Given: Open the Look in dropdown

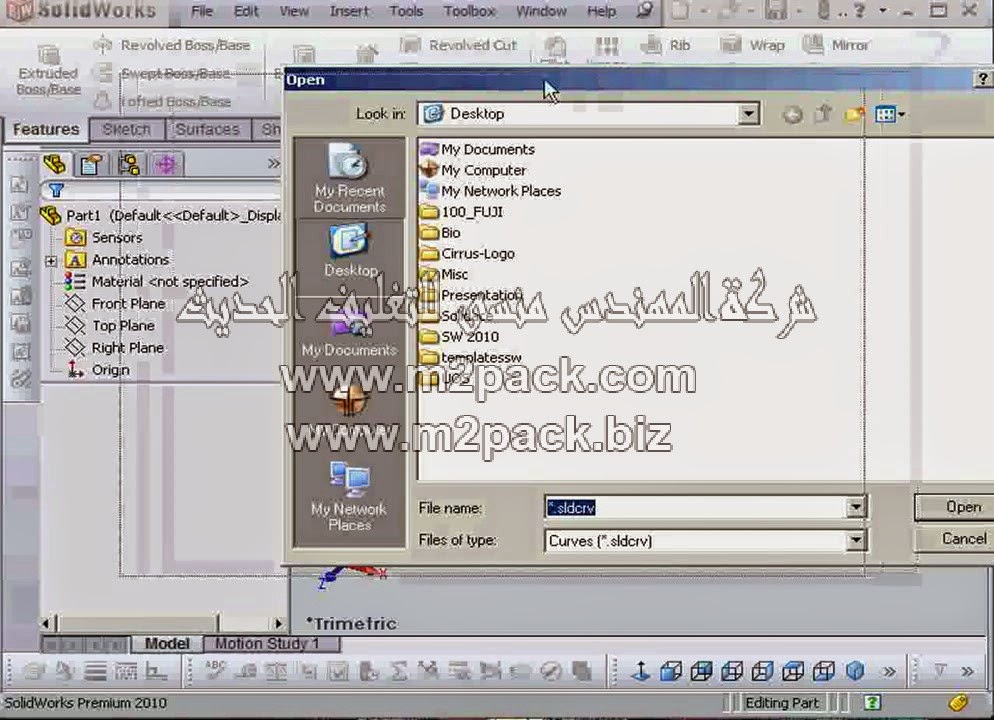Looking at the screenshot, I should (749, 114).
